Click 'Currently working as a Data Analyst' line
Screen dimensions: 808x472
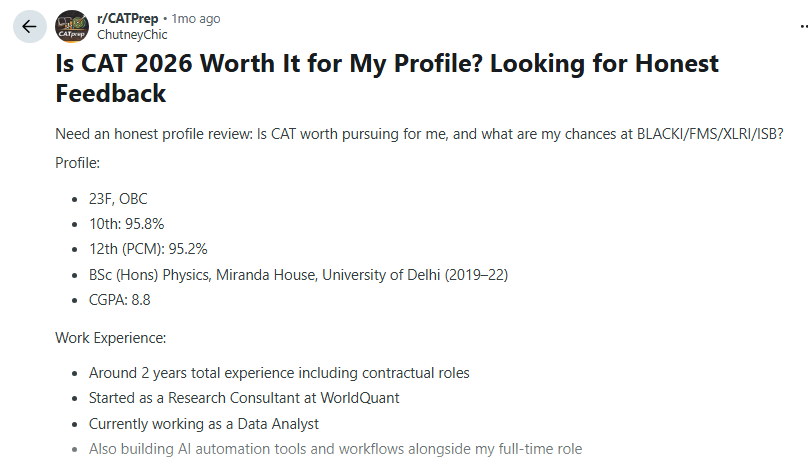(204, 424)
